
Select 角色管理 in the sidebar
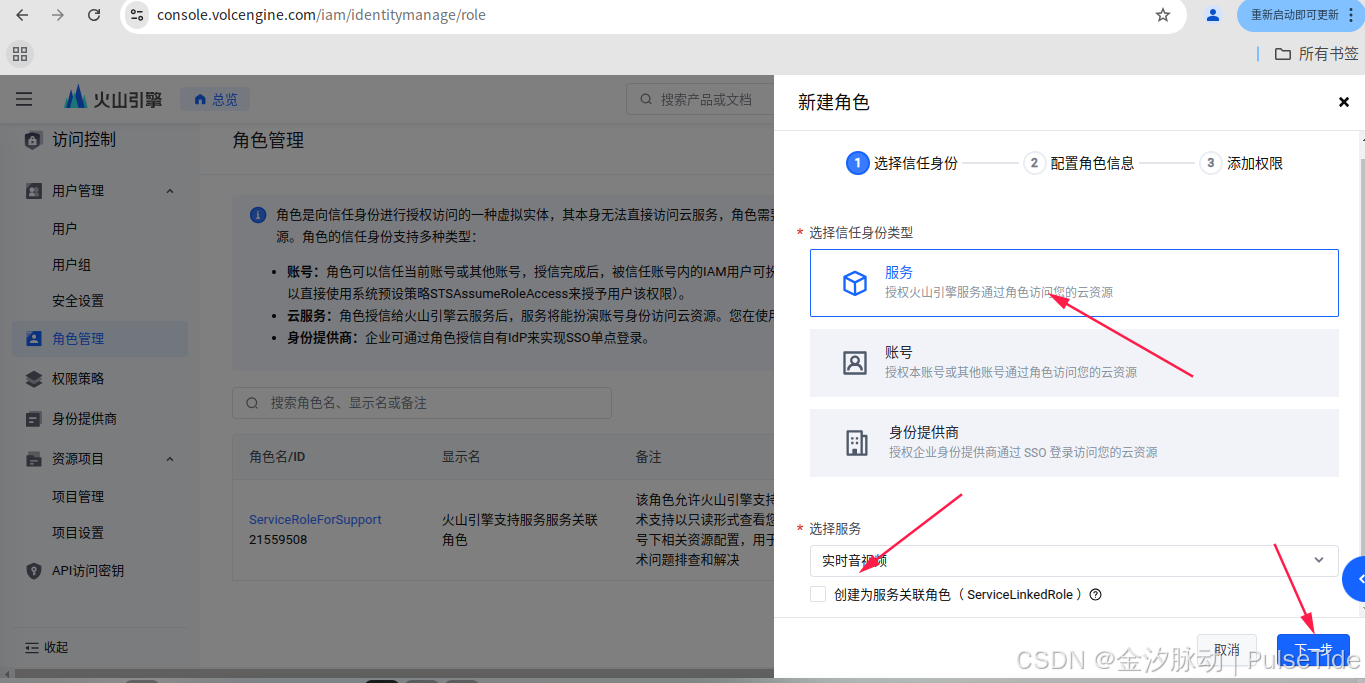coord(100,339)
